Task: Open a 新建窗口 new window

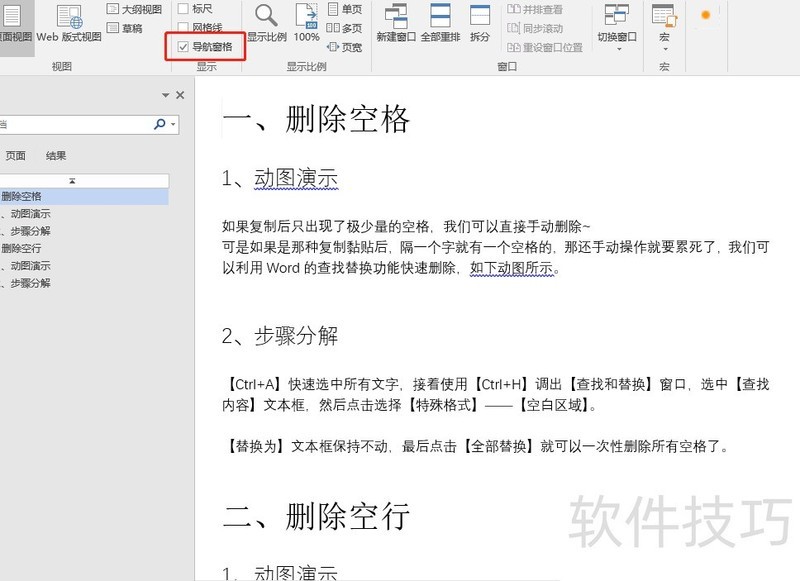Action: click(396, 23)
